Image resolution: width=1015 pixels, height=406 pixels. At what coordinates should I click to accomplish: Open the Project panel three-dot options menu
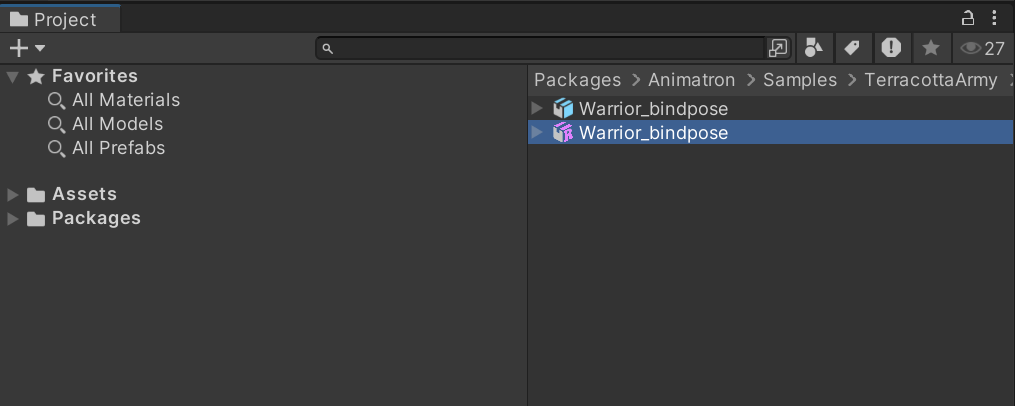pyautogui.click(x=995, y=18)
